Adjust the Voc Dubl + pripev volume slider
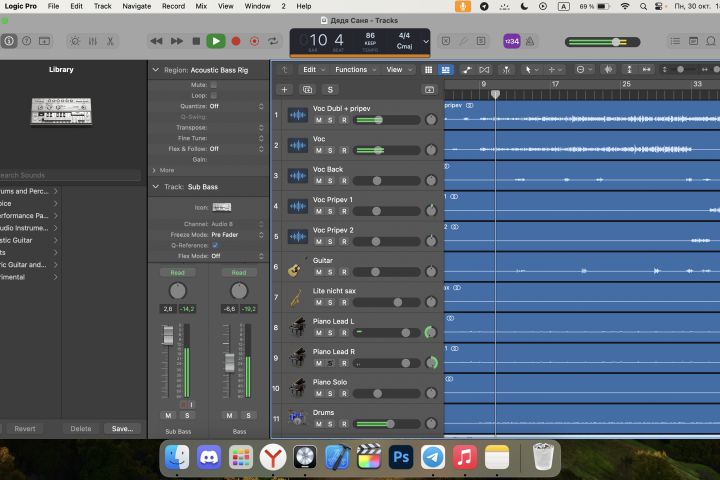Viewport: 720px width, 480px height. (x=387, y=120)
